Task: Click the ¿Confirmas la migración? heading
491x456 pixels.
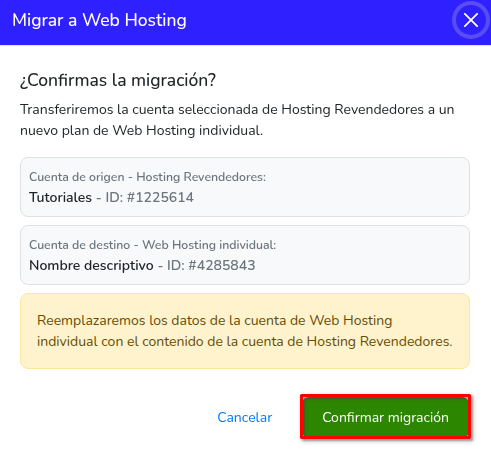Action: (118, 81)
